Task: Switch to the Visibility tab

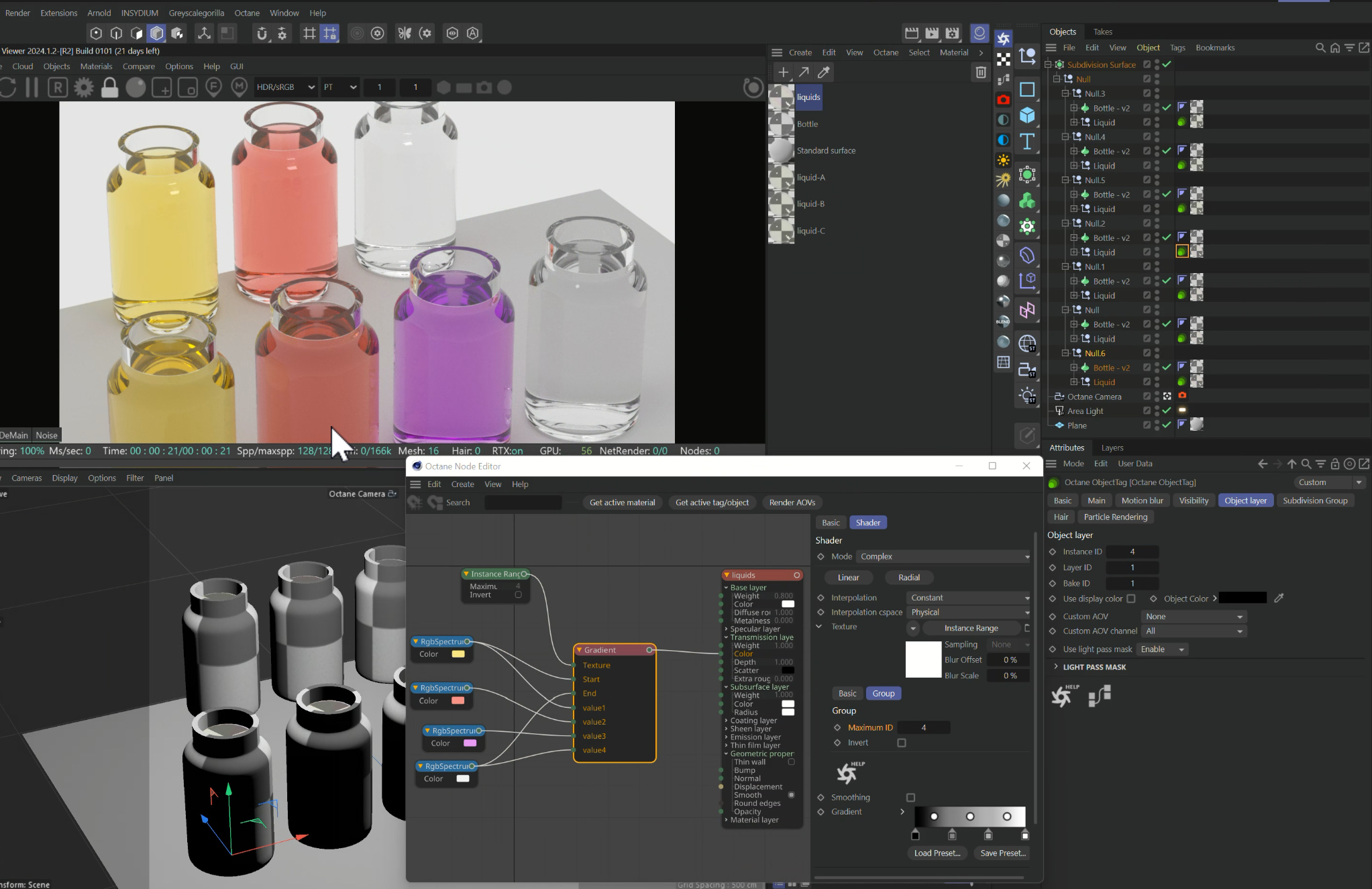Action: click(x=1193, y=501)
